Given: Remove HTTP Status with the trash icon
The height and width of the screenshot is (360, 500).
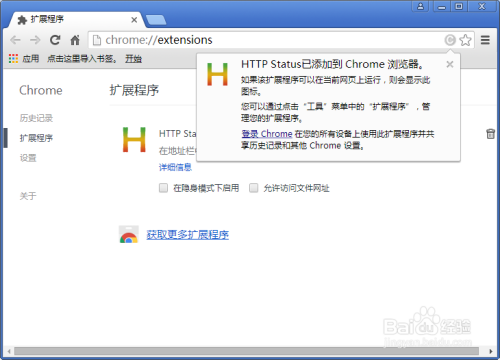Looking at the screenshot, I should [x=490, y=134].
